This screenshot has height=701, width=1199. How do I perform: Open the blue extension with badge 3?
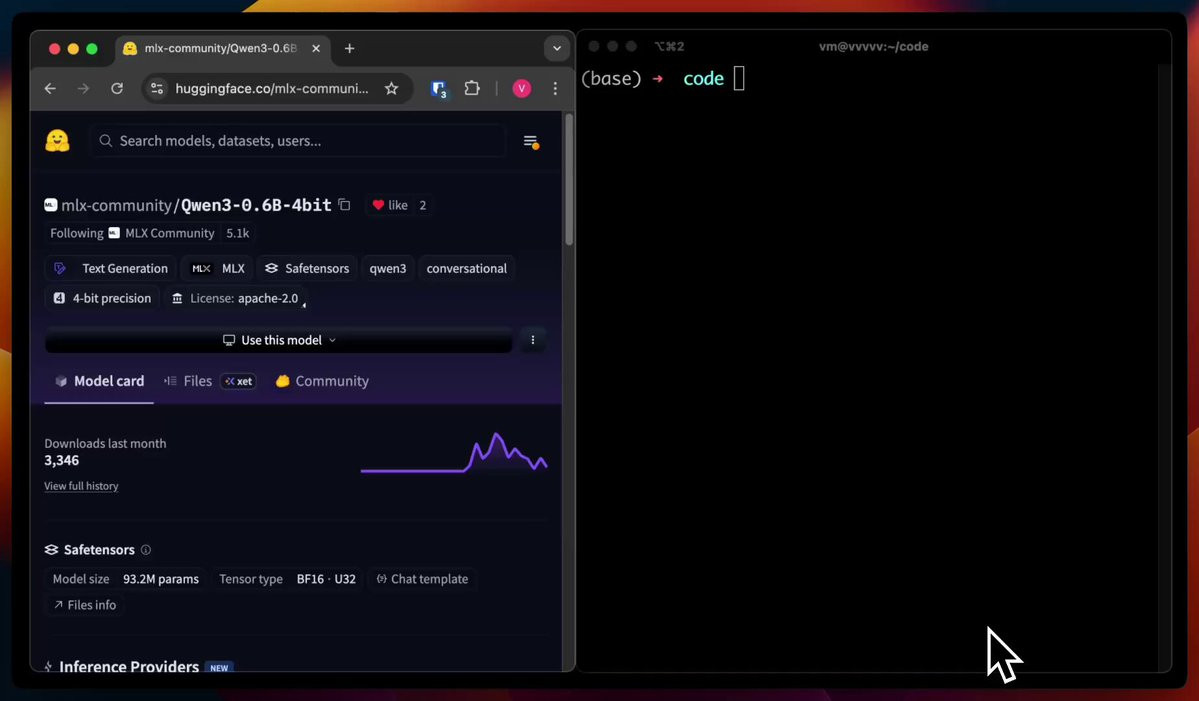tap(439, 89)
